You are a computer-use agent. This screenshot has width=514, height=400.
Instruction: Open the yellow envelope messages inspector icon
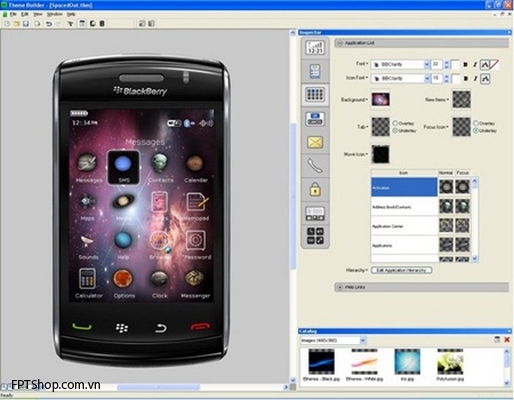(x=315, y=142)
